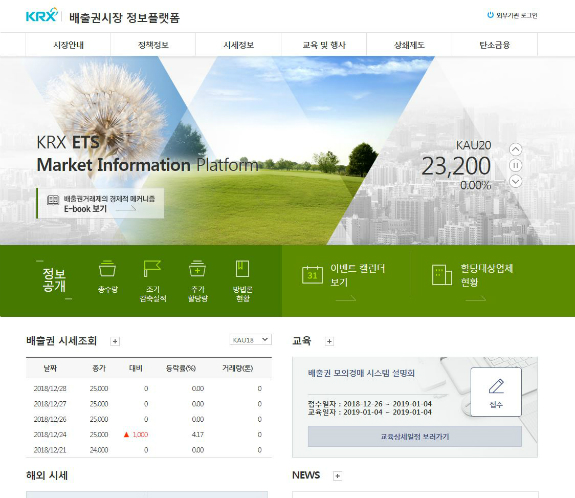
Task: Pause the KAU20 price ticker
Action: [516, 165]
